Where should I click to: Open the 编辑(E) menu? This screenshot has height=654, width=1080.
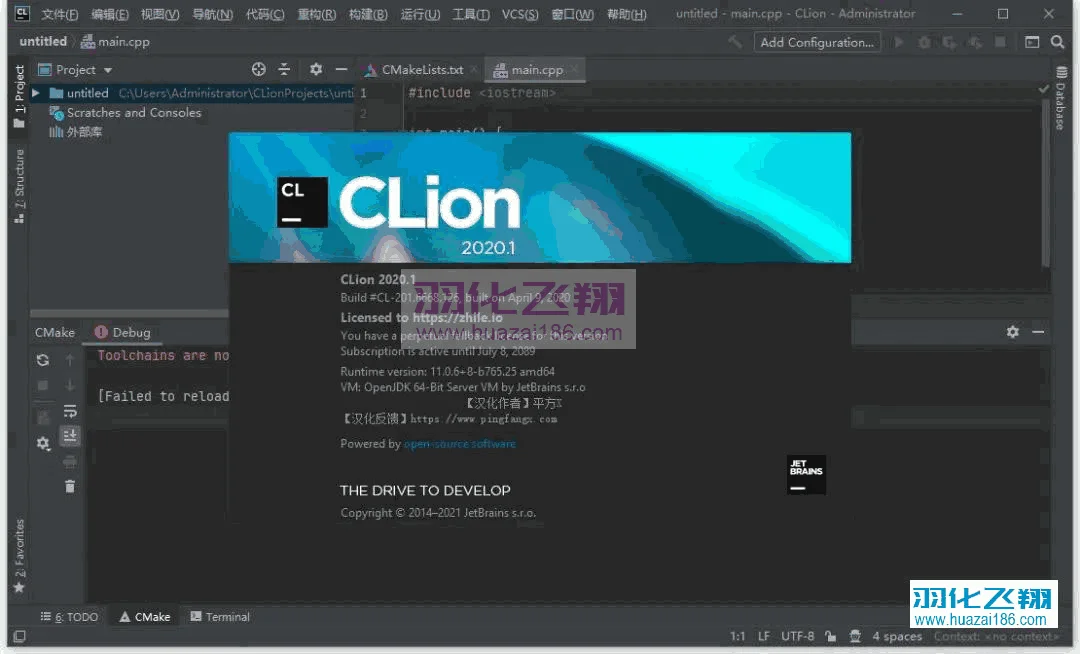[x=110, y=14]
